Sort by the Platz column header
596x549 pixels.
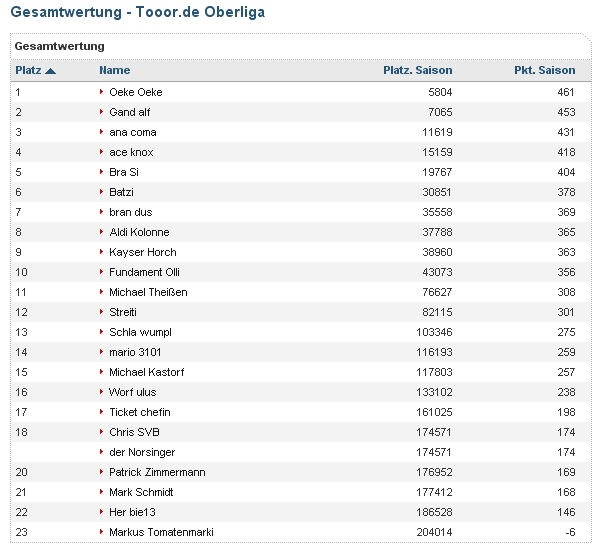click(28, 70)
